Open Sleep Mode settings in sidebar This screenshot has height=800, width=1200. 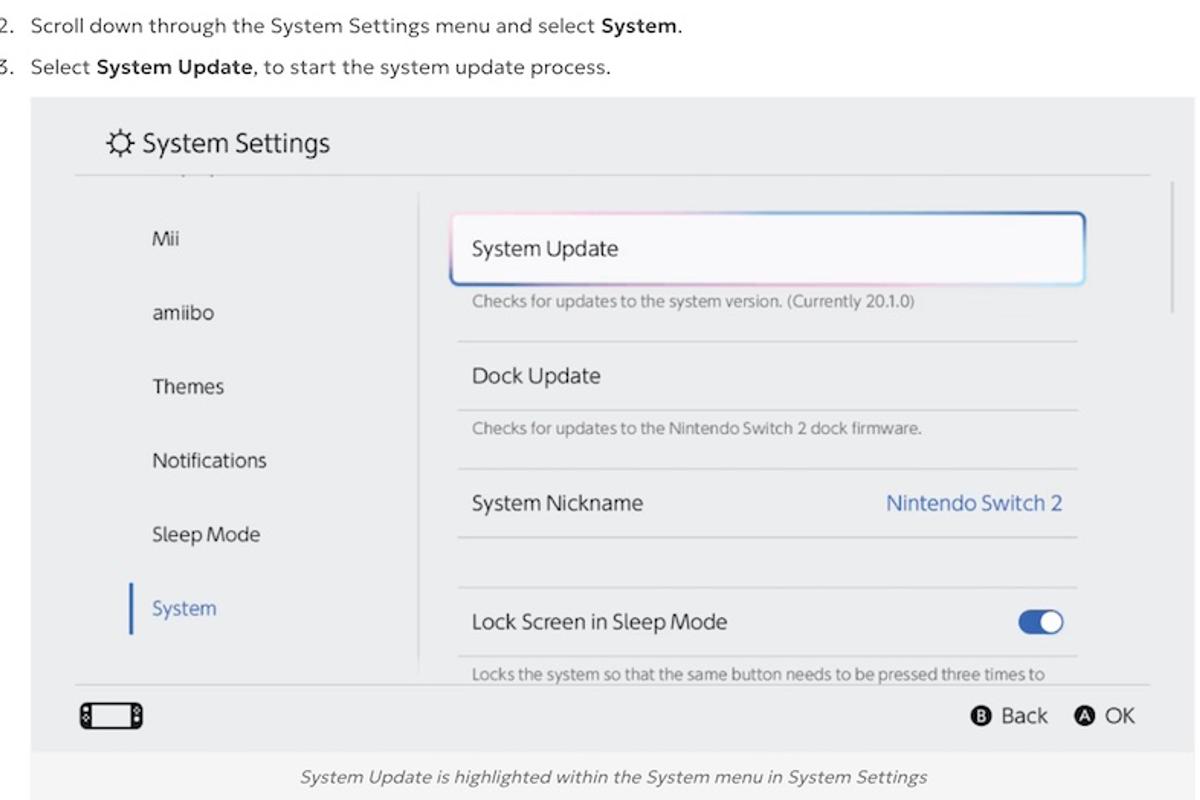click(x=206, y=535)
